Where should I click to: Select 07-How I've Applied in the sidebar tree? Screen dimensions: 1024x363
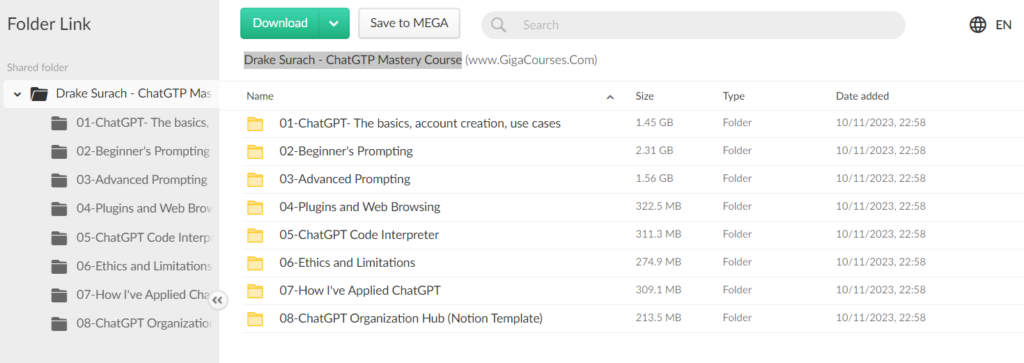point(142,294)
